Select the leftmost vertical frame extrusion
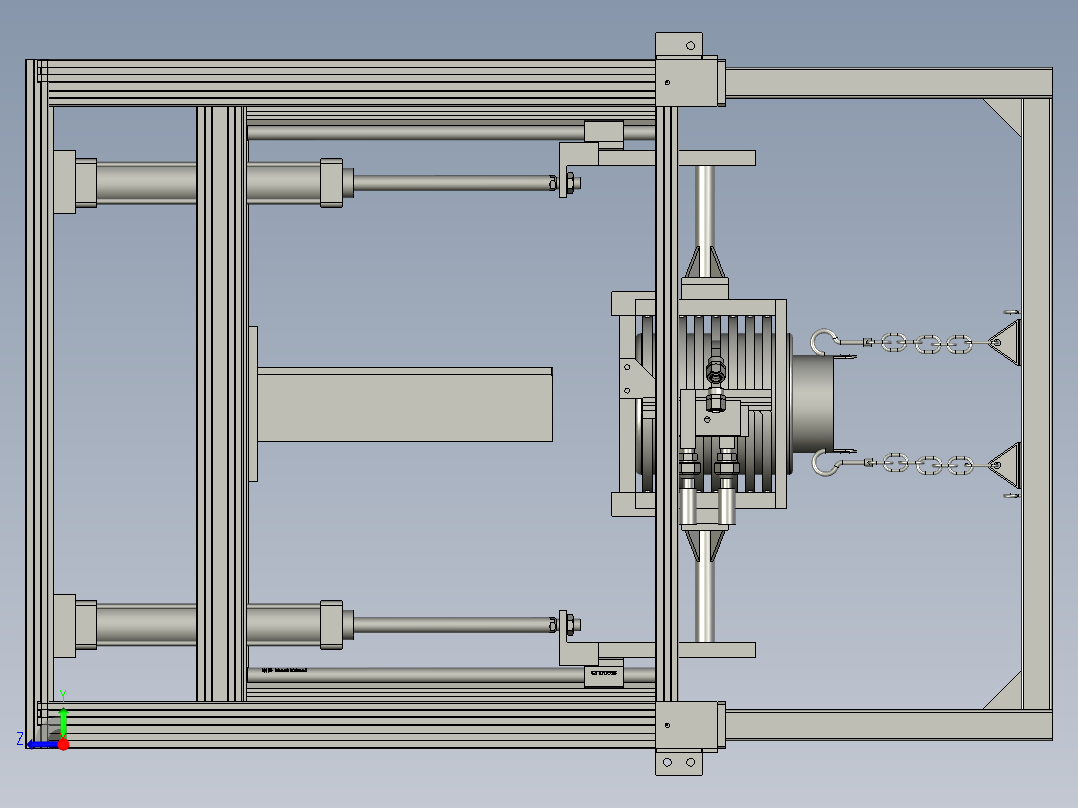This screenshot has height=808, width=1078. pos(39,404)
